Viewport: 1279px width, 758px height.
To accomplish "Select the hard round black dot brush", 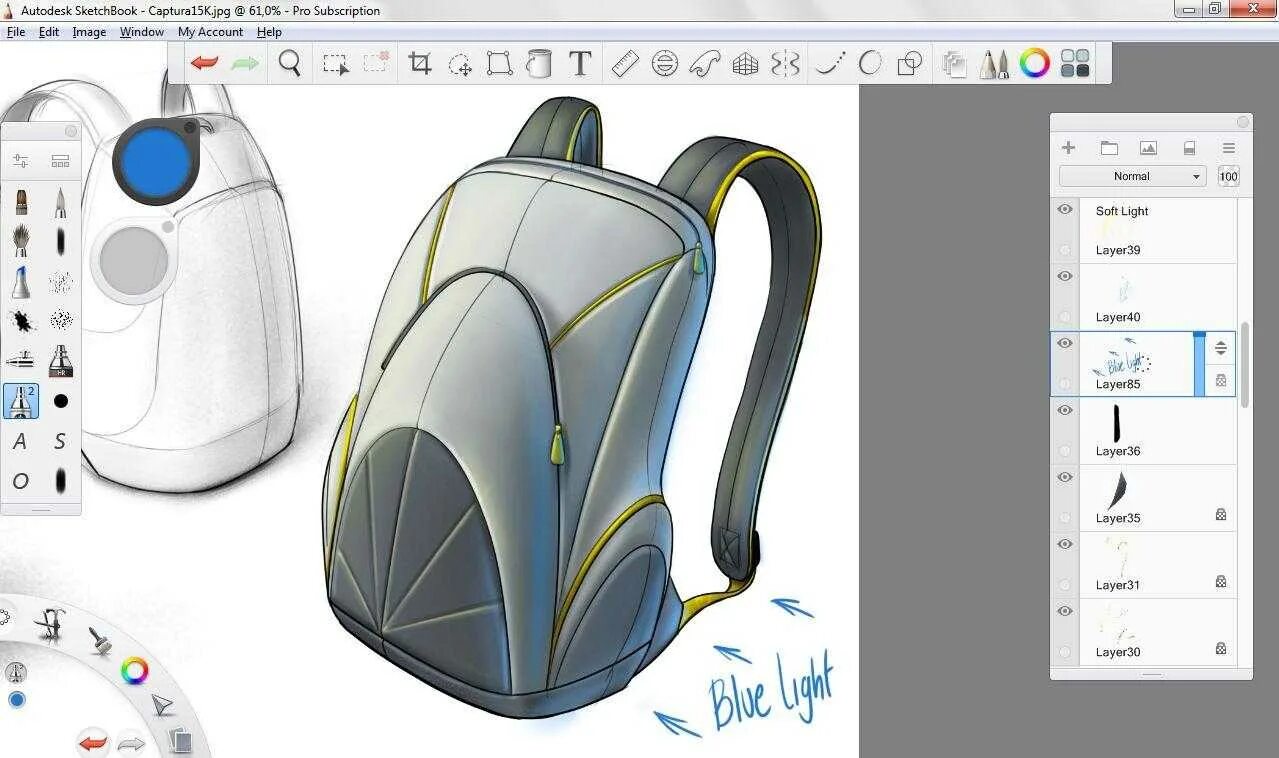I will (x=61, y=401).
